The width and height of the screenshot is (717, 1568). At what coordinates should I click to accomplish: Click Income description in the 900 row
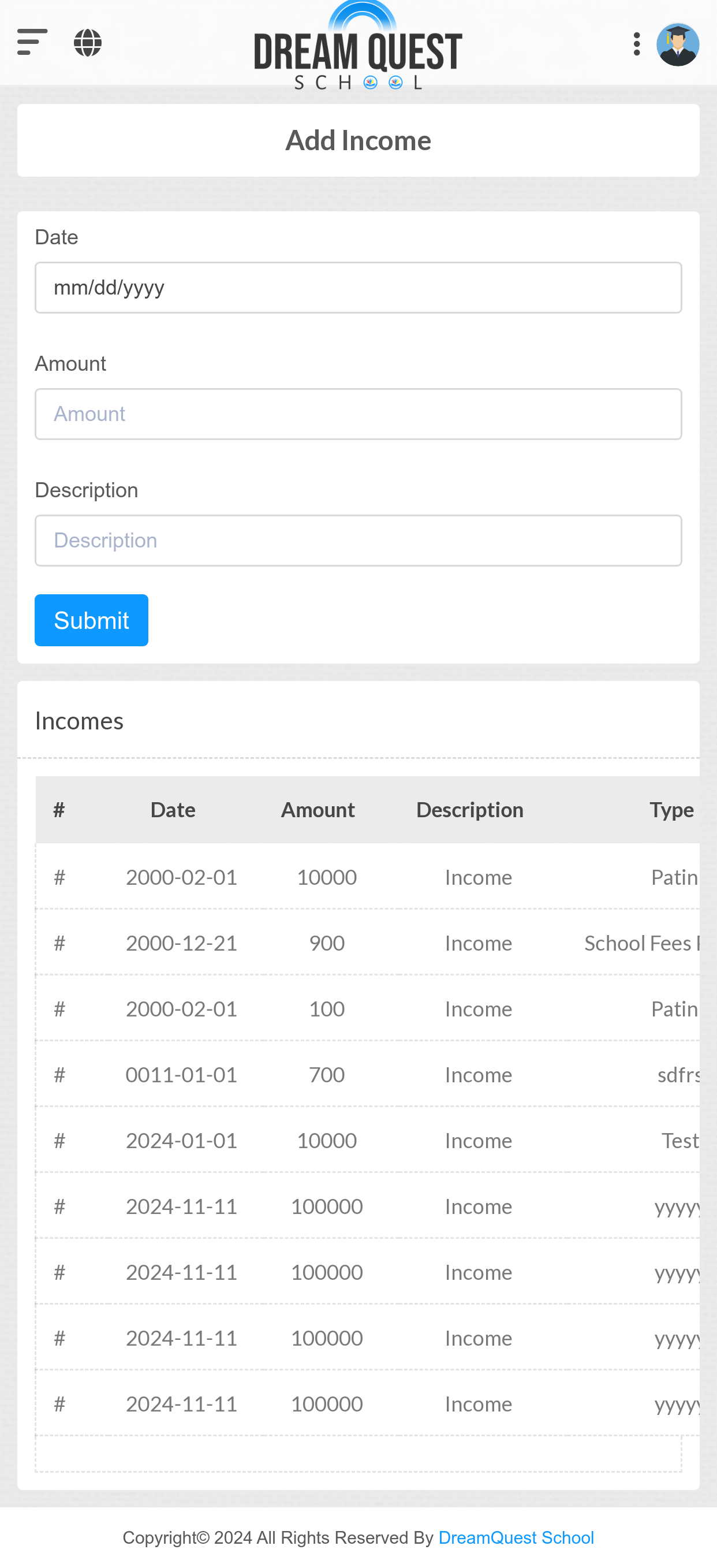point(479,943)
